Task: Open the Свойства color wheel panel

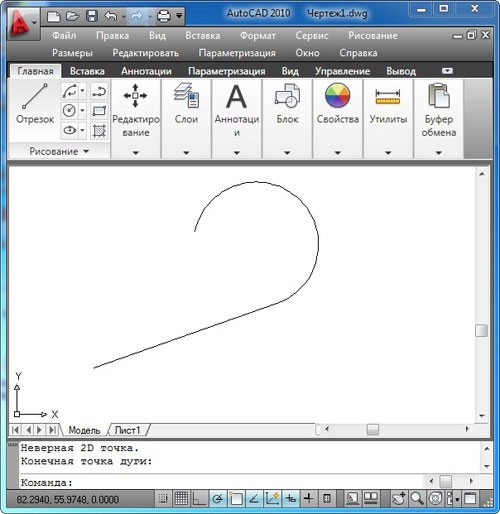Action: (x=337, y=96)
